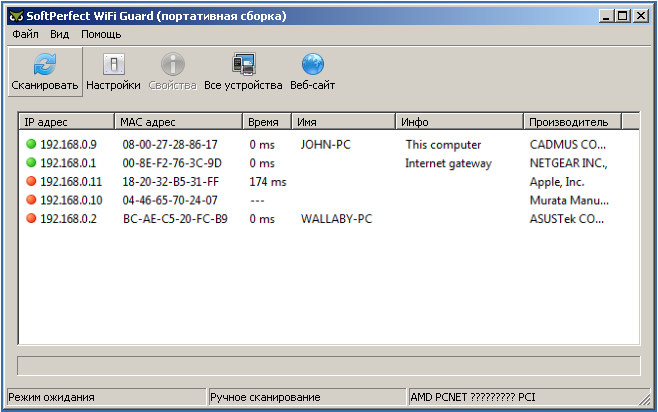Open the Веб-сайт globe icon
658x412 pixels.
coord(313,64)
